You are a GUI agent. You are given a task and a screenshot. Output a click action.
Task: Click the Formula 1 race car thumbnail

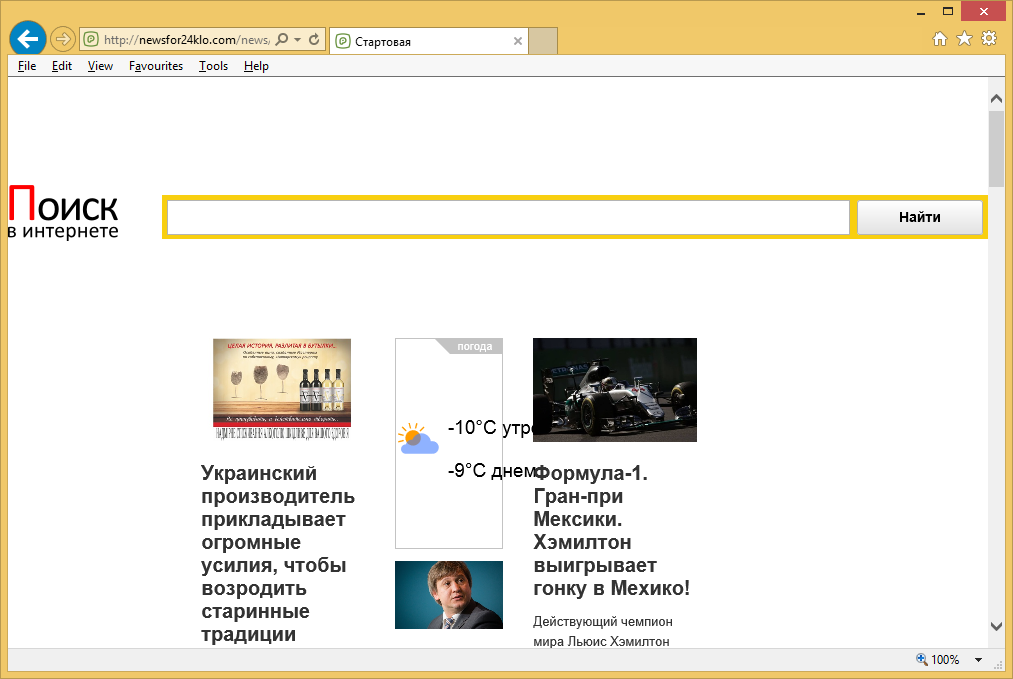(x=614, y=390)
